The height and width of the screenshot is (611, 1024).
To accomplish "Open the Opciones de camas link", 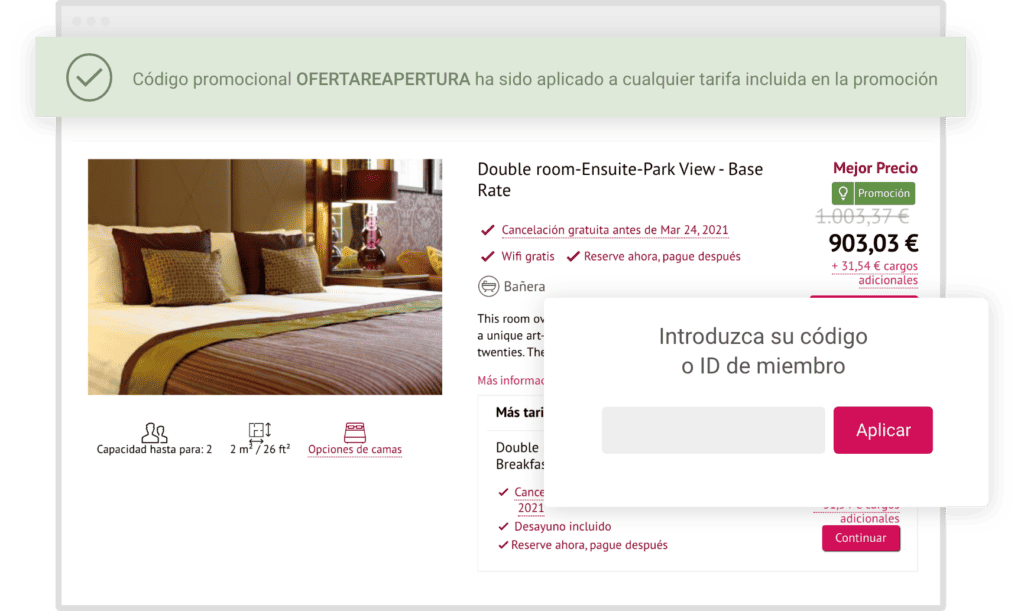I will coord(355,449).
